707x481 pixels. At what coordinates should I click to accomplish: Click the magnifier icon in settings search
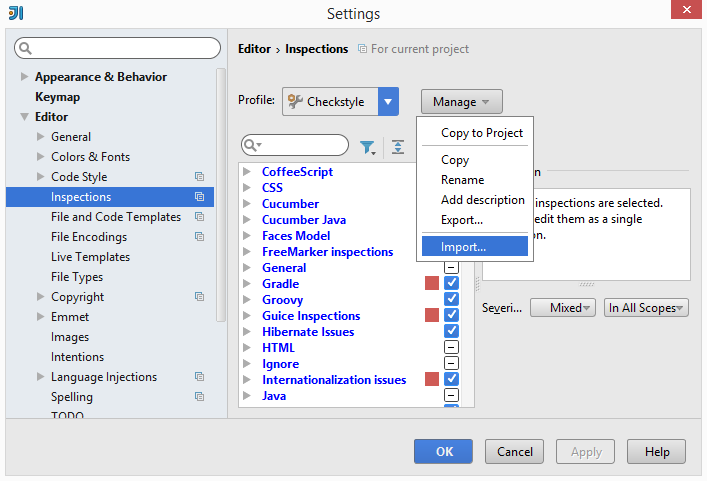25,48
